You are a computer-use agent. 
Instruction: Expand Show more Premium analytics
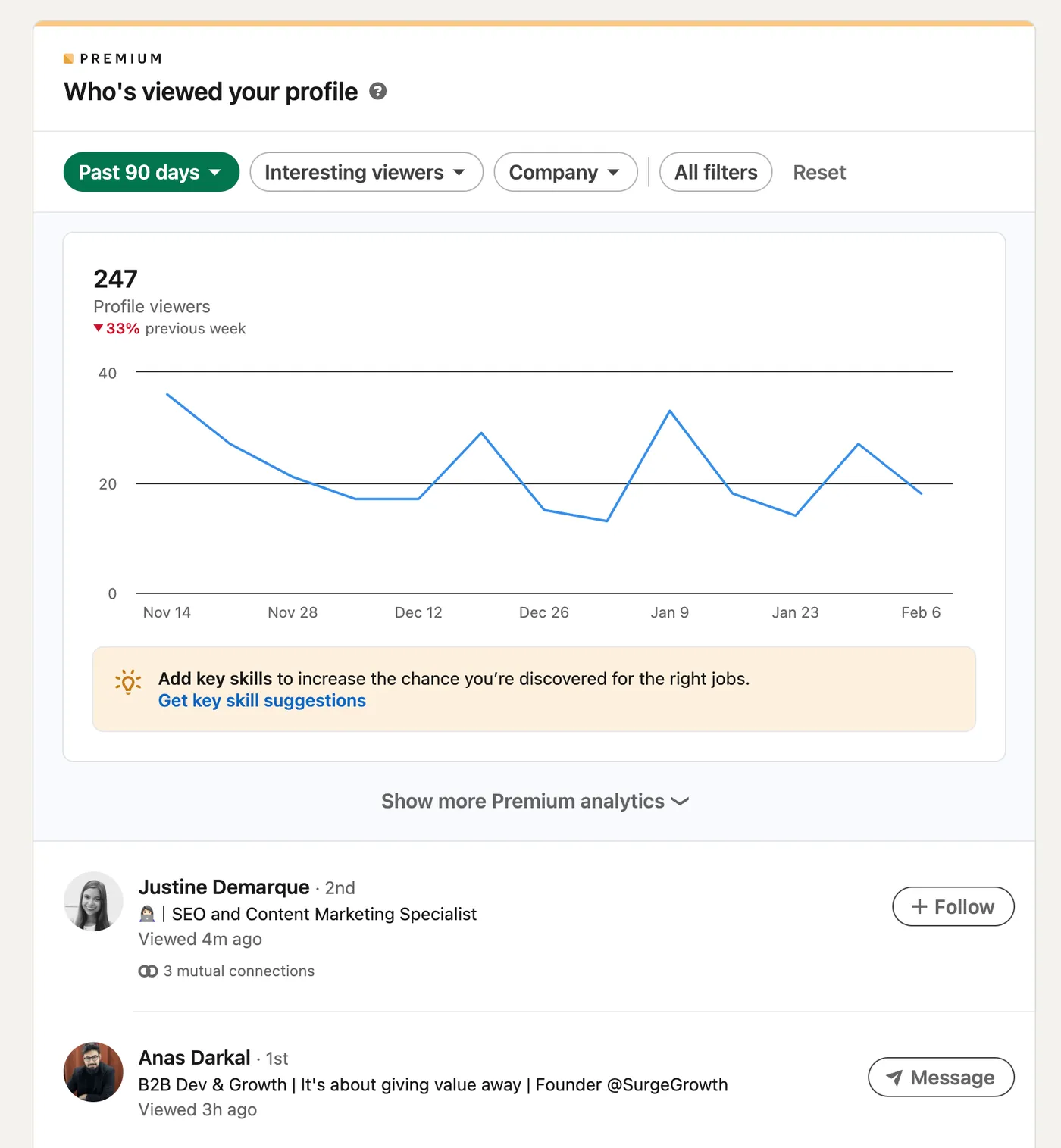click(x=535, y=801)
